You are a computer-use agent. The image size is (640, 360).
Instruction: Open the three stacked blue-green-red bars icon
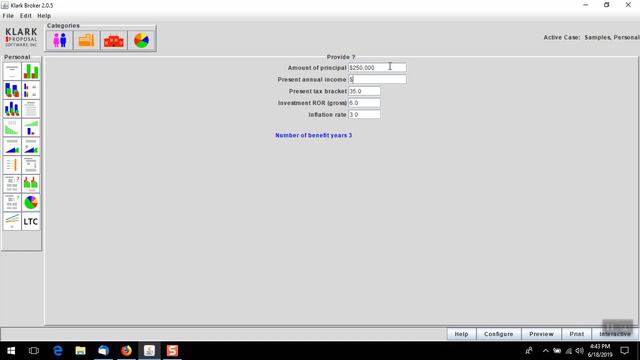point(12,109)
